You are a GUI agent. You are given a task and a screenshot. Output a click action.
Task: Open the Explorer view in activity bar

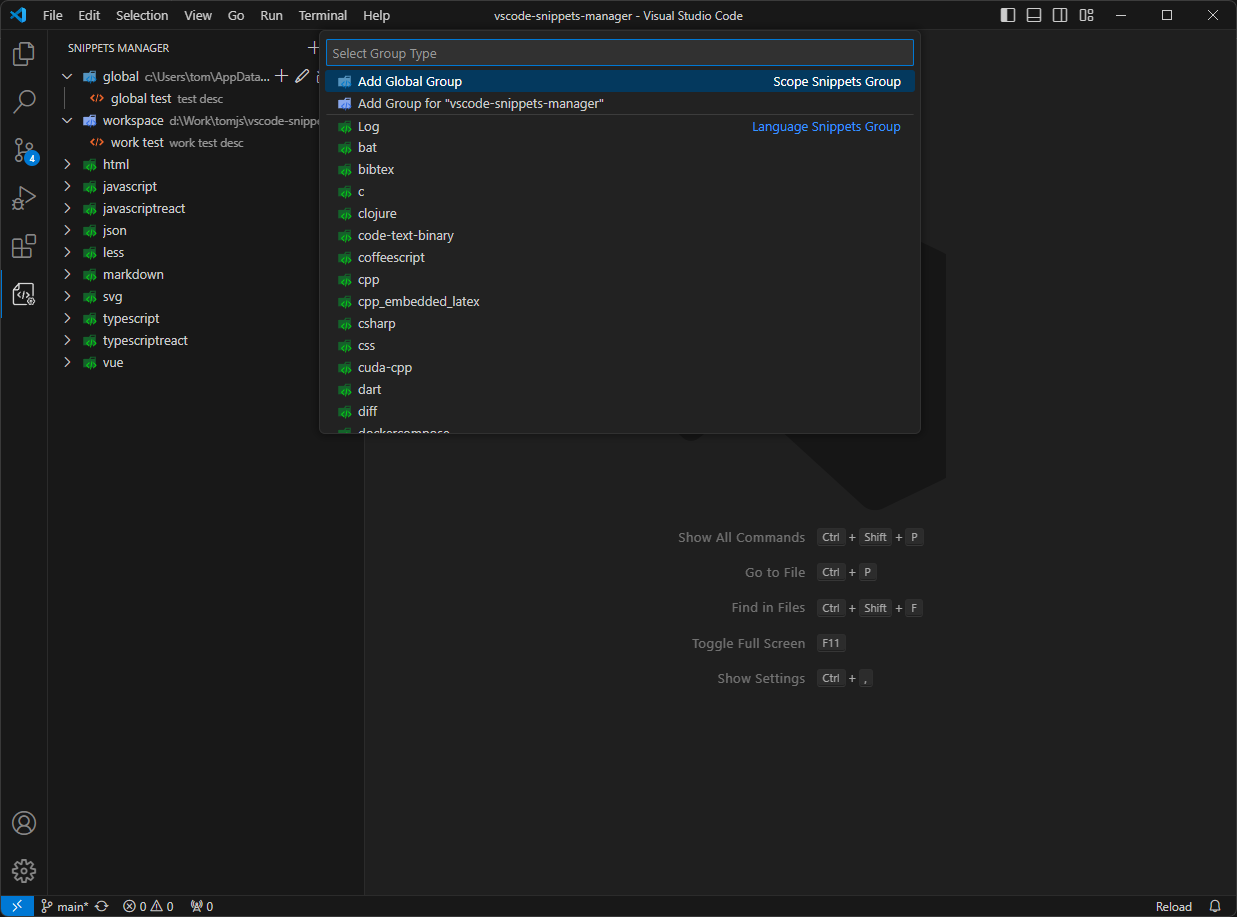[x=24, y=54]
